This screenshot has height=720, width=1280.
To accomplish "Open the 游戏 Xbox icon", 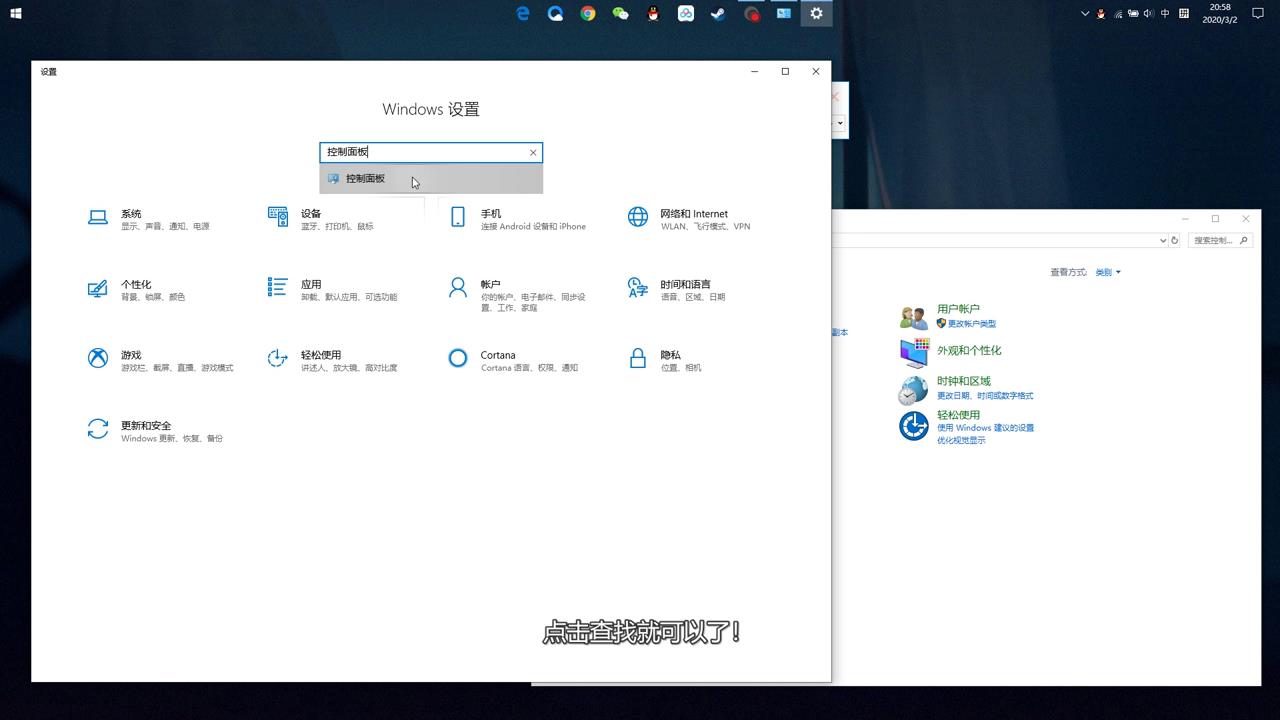I will pos(97,358).
